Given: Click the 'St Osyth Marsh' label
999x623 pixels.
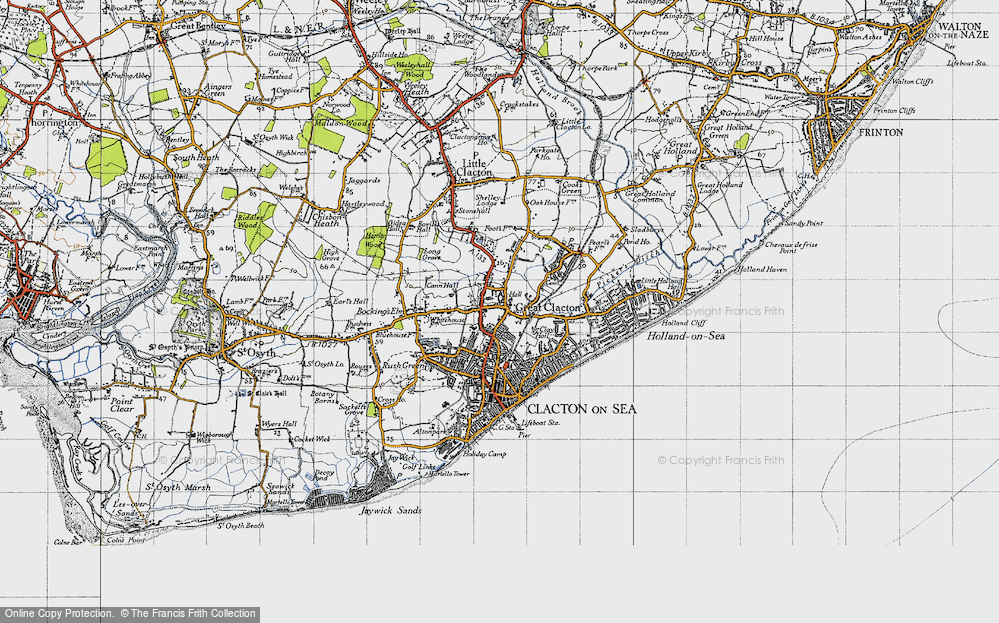Looking at the screenshot, I should pyautogui.click(x=178, y=487).
